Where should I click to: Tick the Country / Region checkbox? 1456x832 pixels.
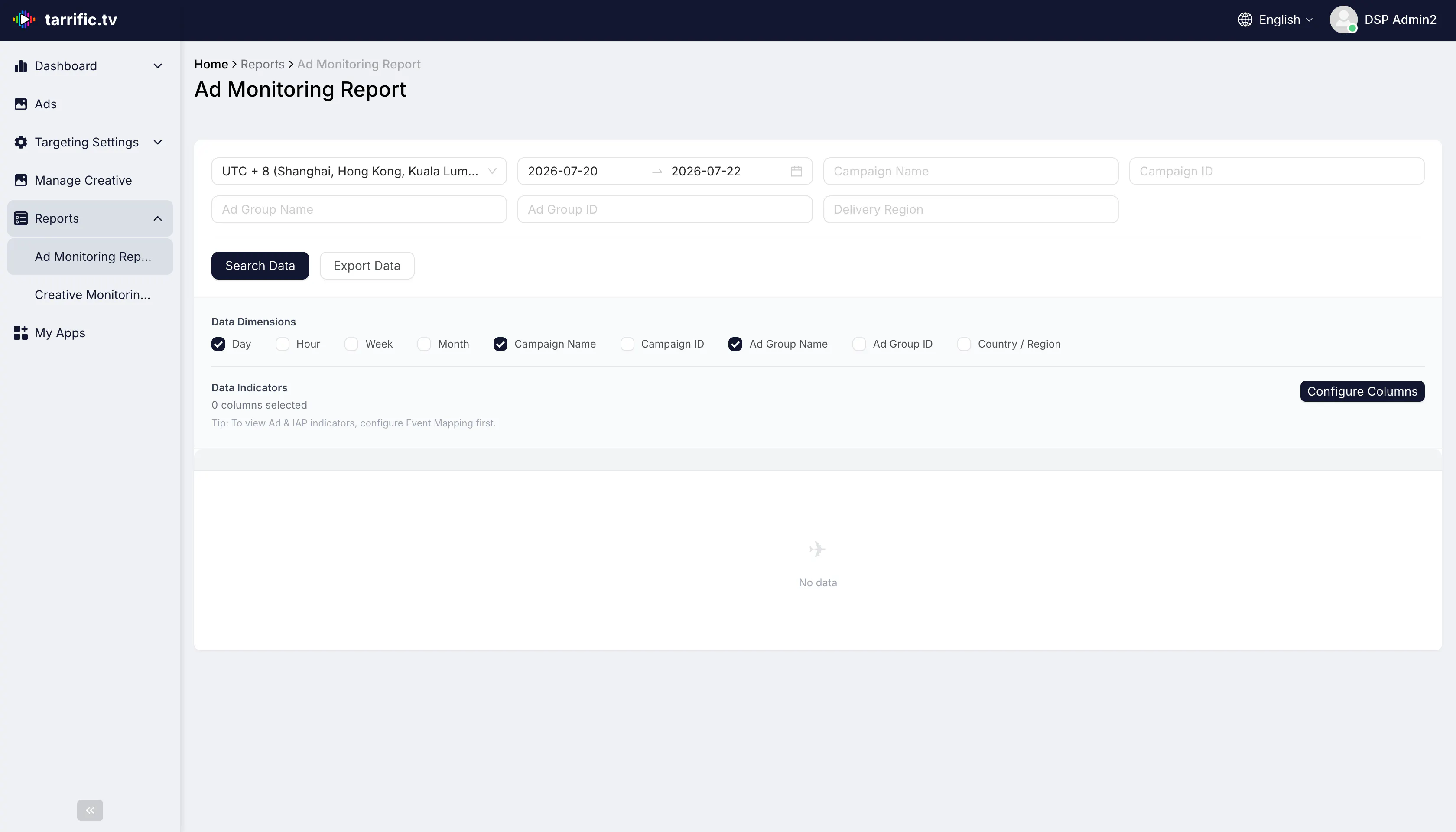(x=964, y=344)
